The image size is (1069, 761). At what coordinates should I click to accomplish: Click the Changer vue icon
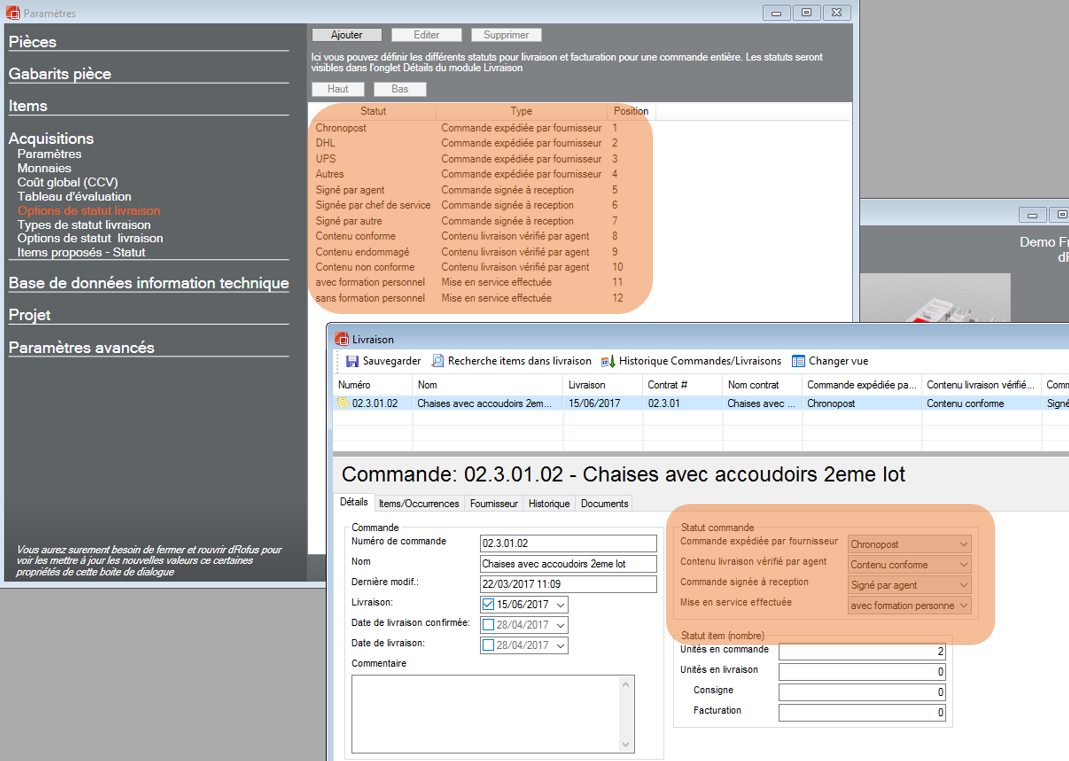coord(798,361)
